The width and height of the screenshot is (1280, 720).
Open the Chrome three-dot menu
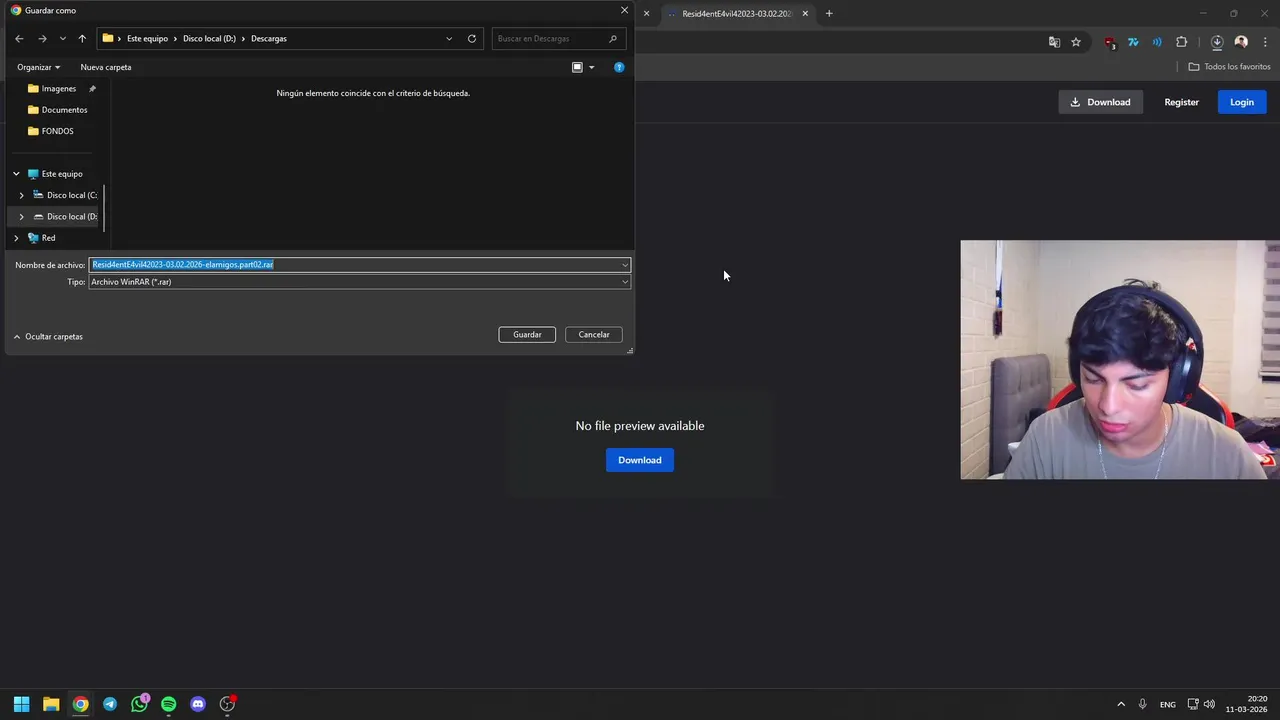[x=1266, y=42]
